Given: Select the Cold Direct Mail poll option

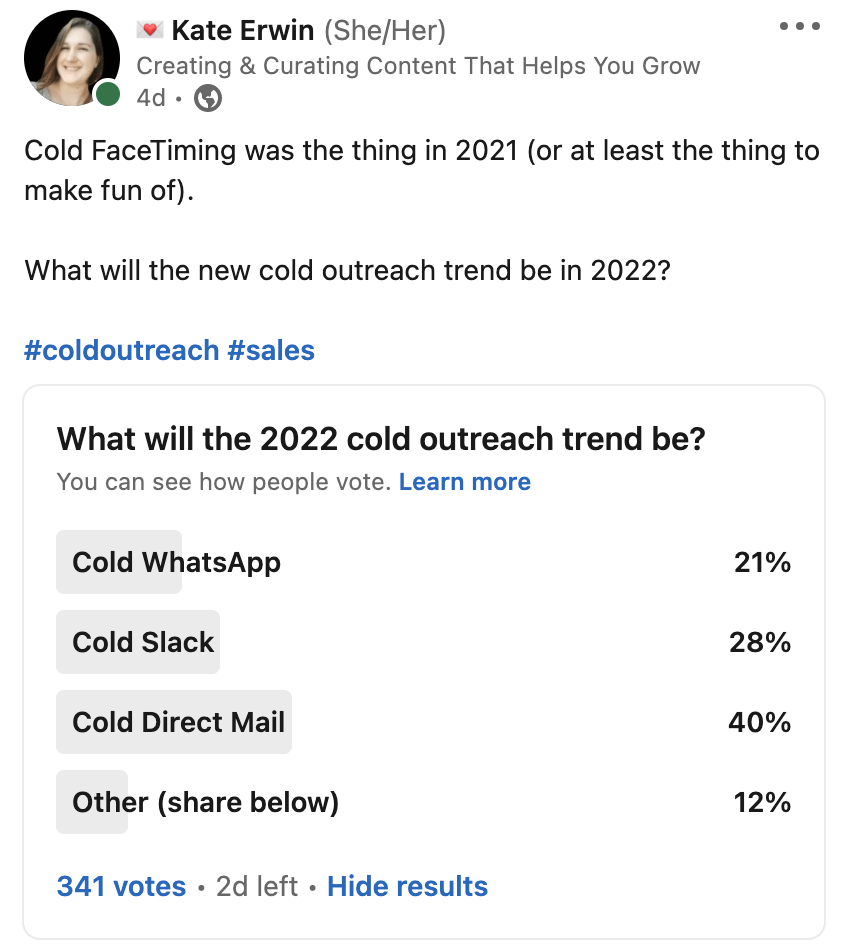Looking at the screenshot, I should [178, 722].
